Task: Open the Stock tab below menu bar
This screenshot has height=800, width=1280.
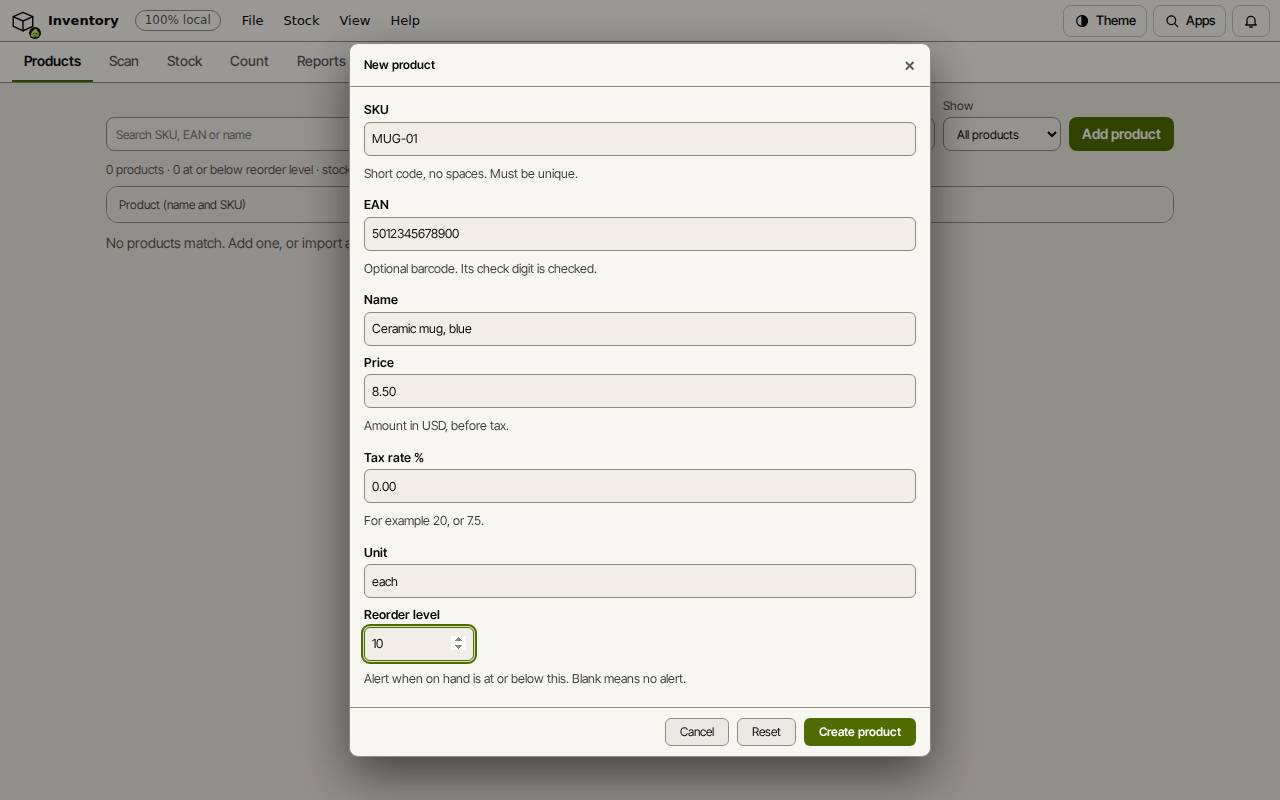Action: pos(184,61)
